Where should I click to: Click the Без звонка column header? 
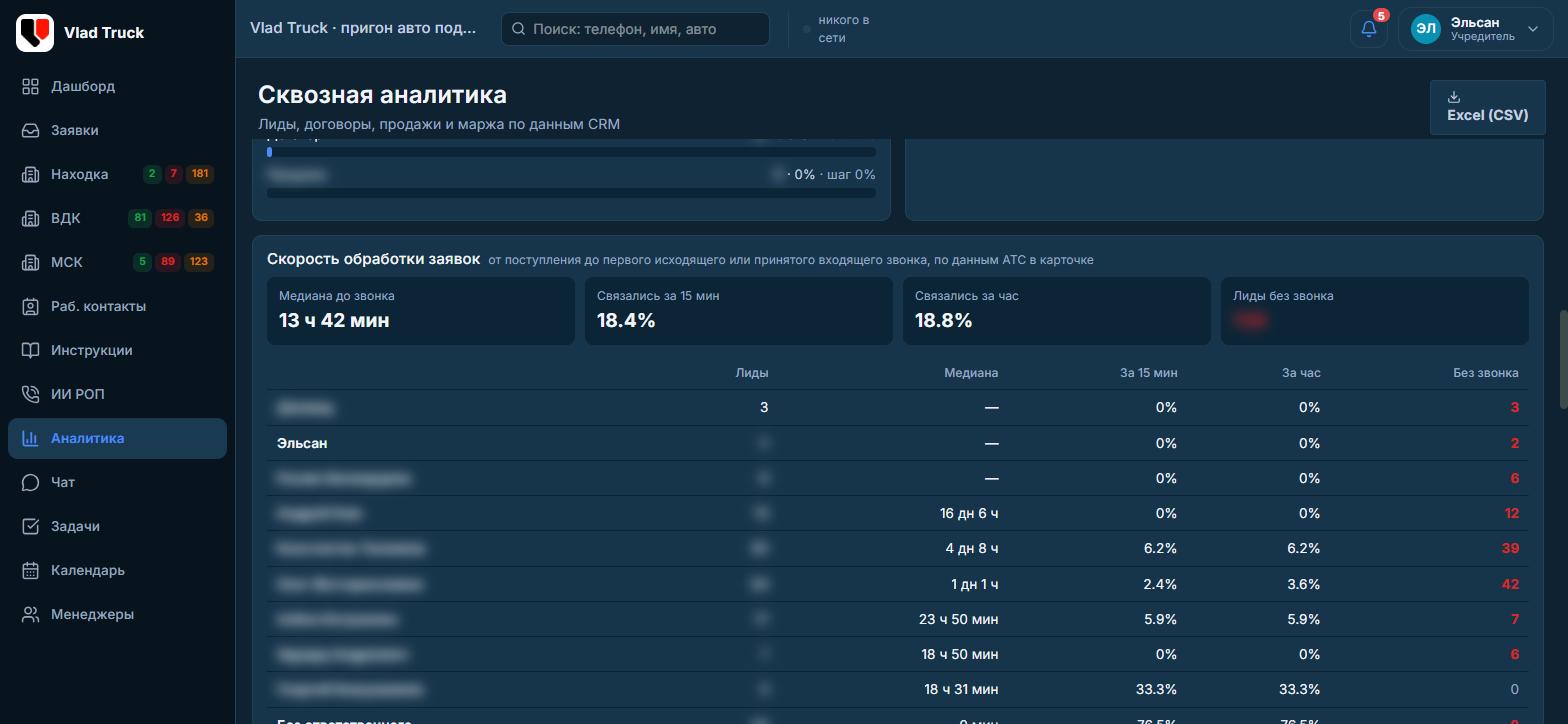[x=1486, y=373]
